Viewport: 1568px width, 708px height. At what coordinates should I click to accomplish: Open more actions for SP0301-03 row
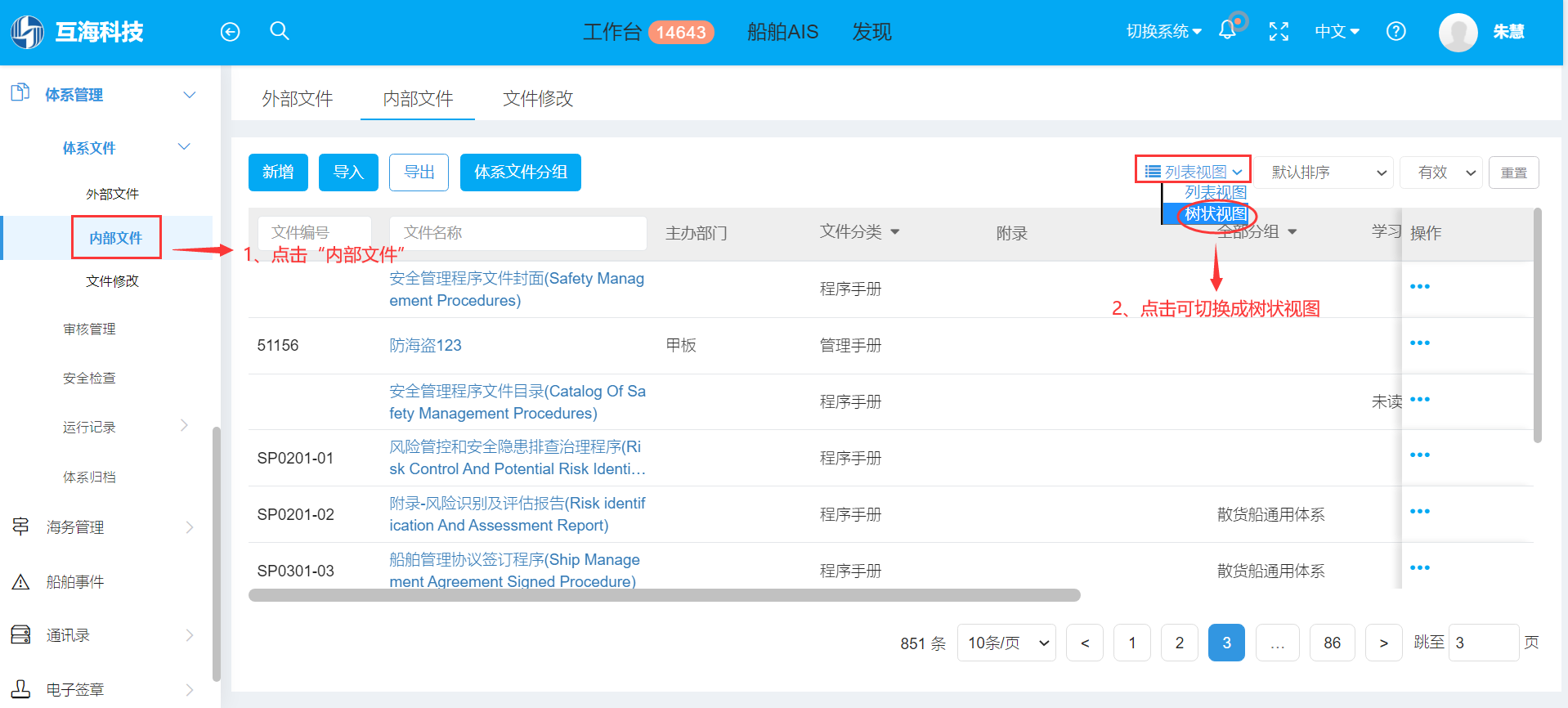(1420, 567)
